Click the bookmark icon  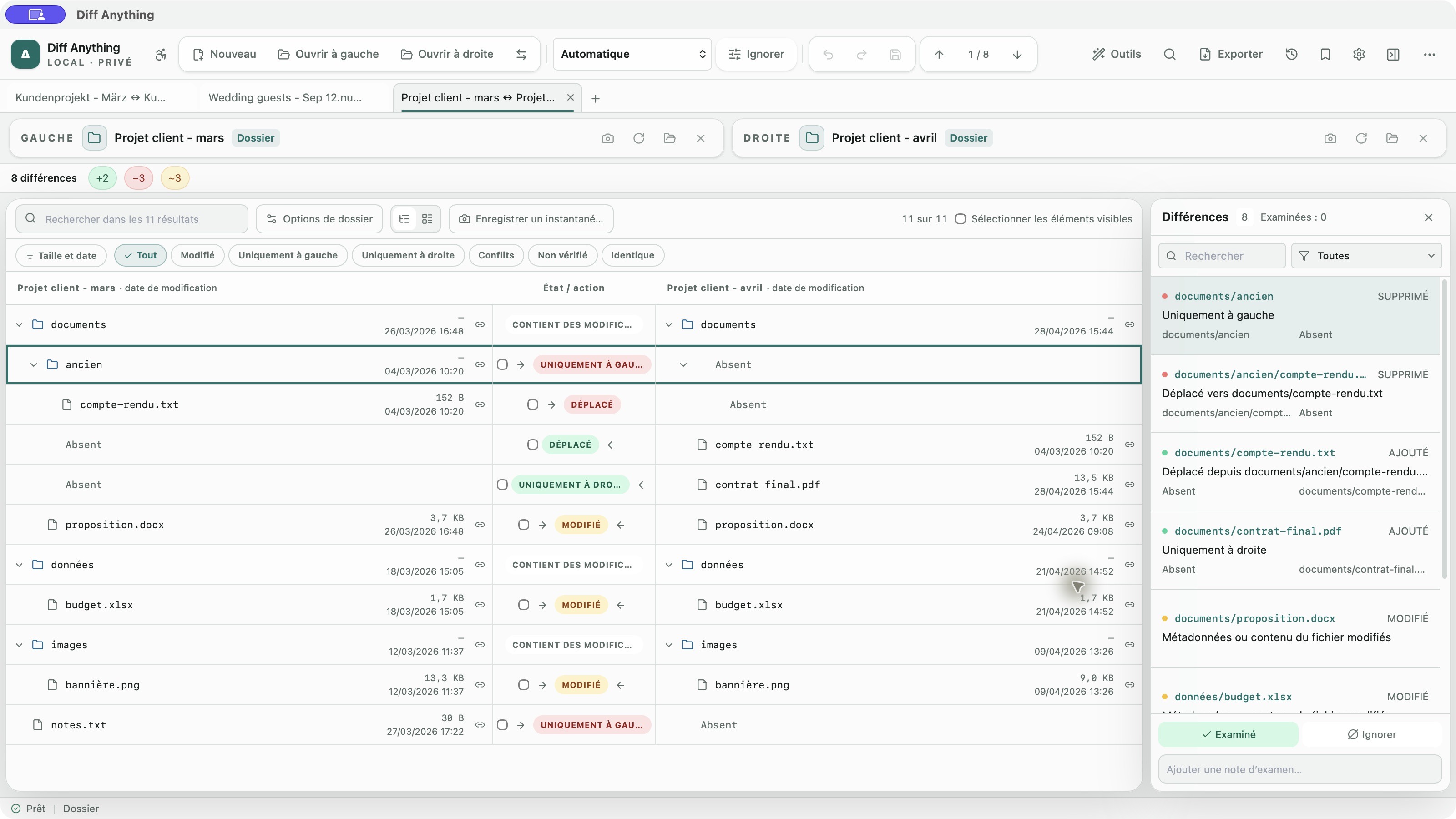(x=1325, y=54)
